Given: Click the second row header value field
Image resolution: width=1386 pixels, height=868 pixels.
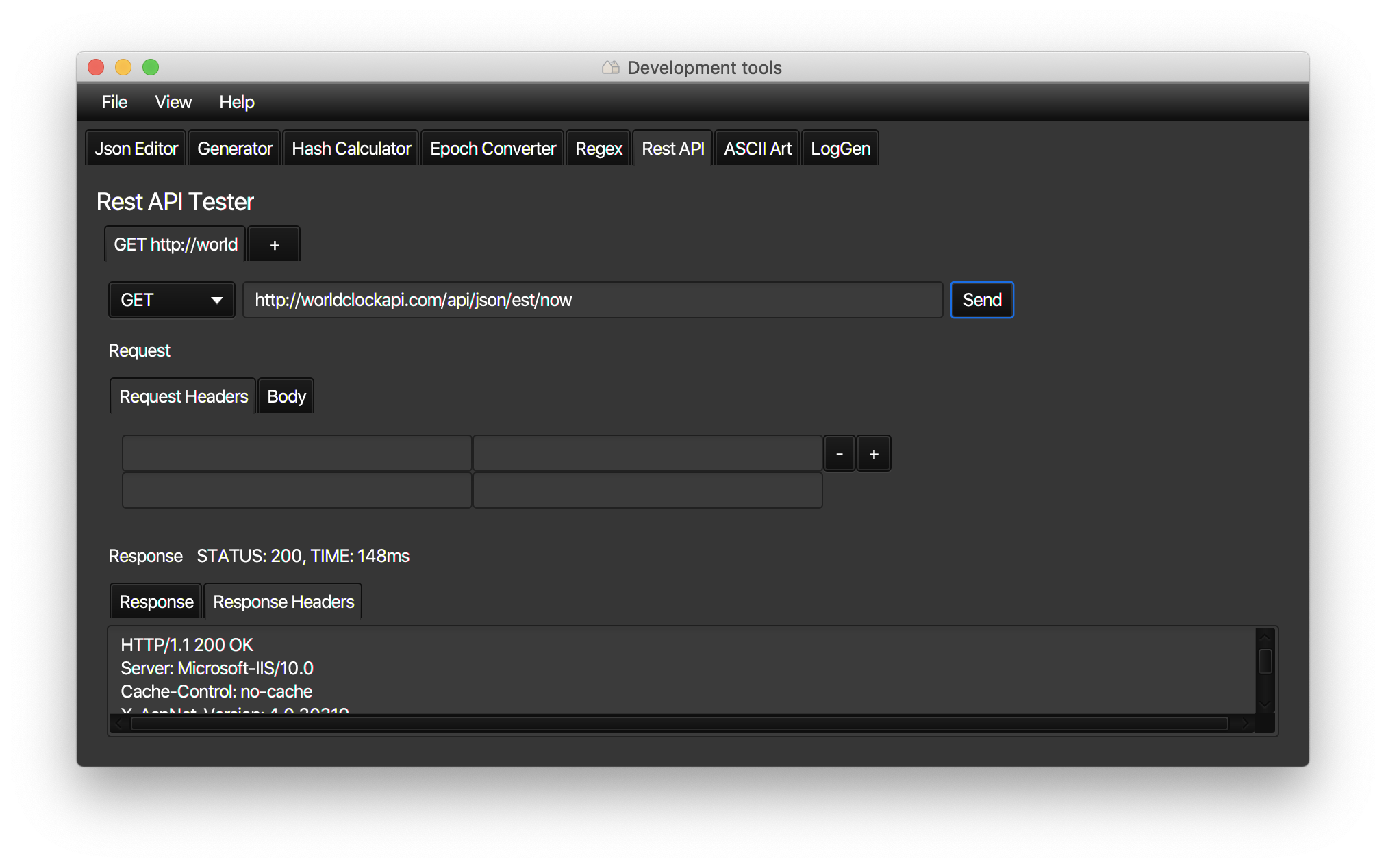Looking at the screenshot, I should click(x=647, y=490).
